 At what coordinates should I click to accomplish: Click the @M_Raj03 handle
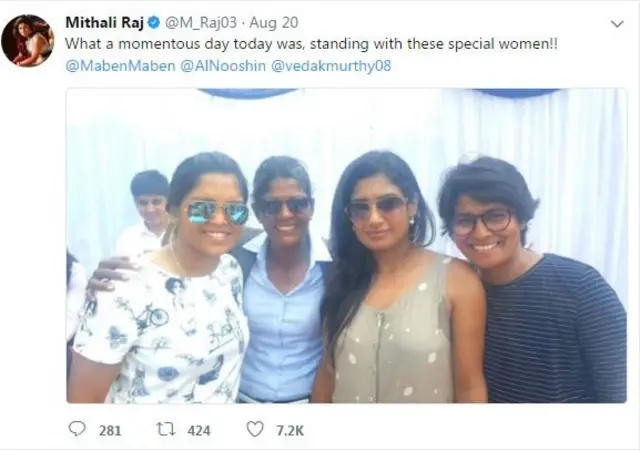tap(200, 22)
